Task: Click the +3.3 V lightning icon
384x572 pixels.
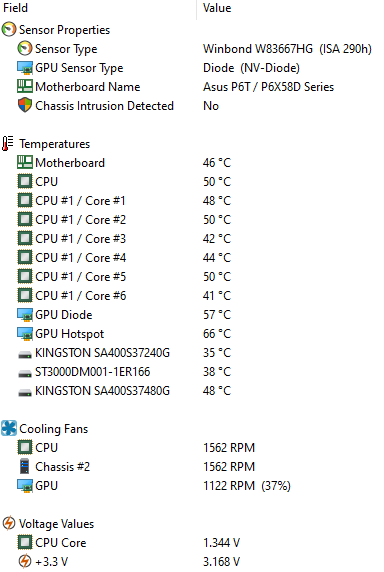Action: pos(25,561)
